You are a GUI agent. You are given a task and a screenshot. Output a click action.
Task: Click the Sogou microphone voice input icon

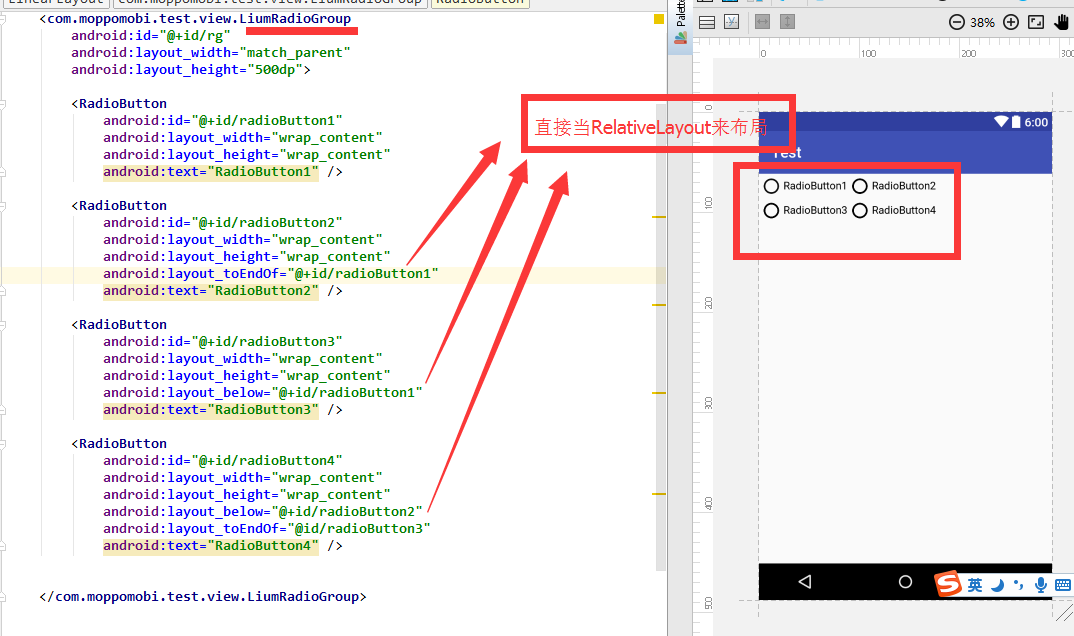click(1040, 585)
